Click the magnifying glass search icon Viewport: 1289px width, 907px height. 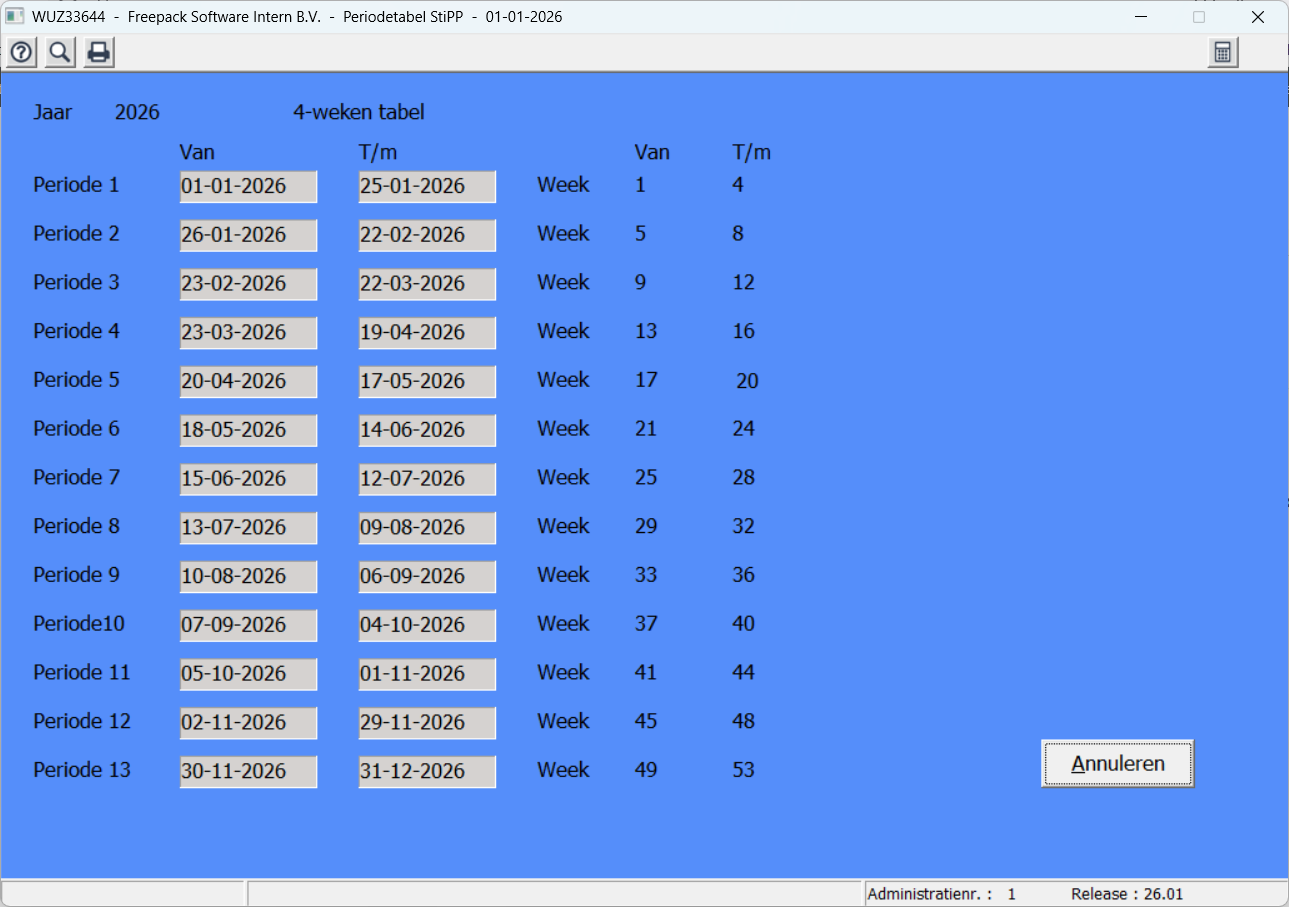[60, 53]
